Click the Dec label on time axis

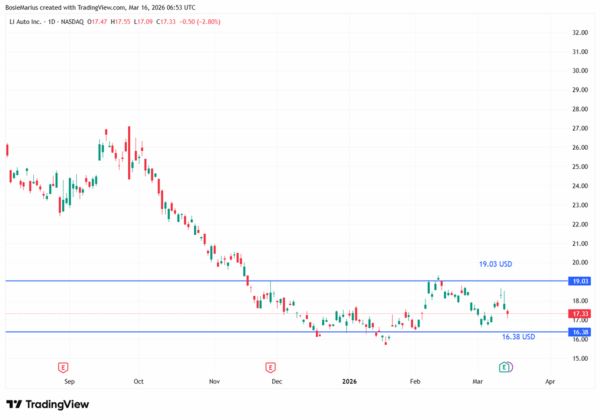click(x=277, y=381)
